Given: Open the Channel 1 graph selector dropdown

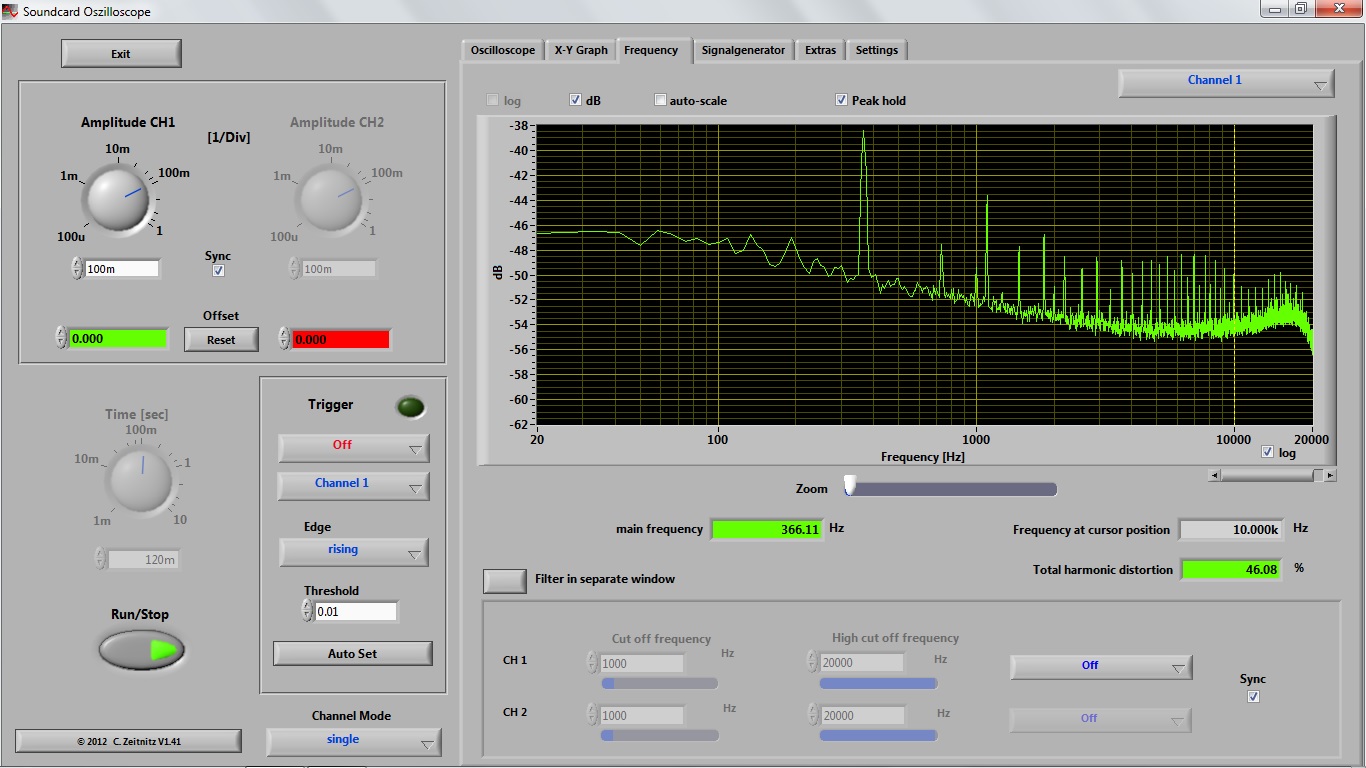Looking at the screenshot, I should [1225, 82].
